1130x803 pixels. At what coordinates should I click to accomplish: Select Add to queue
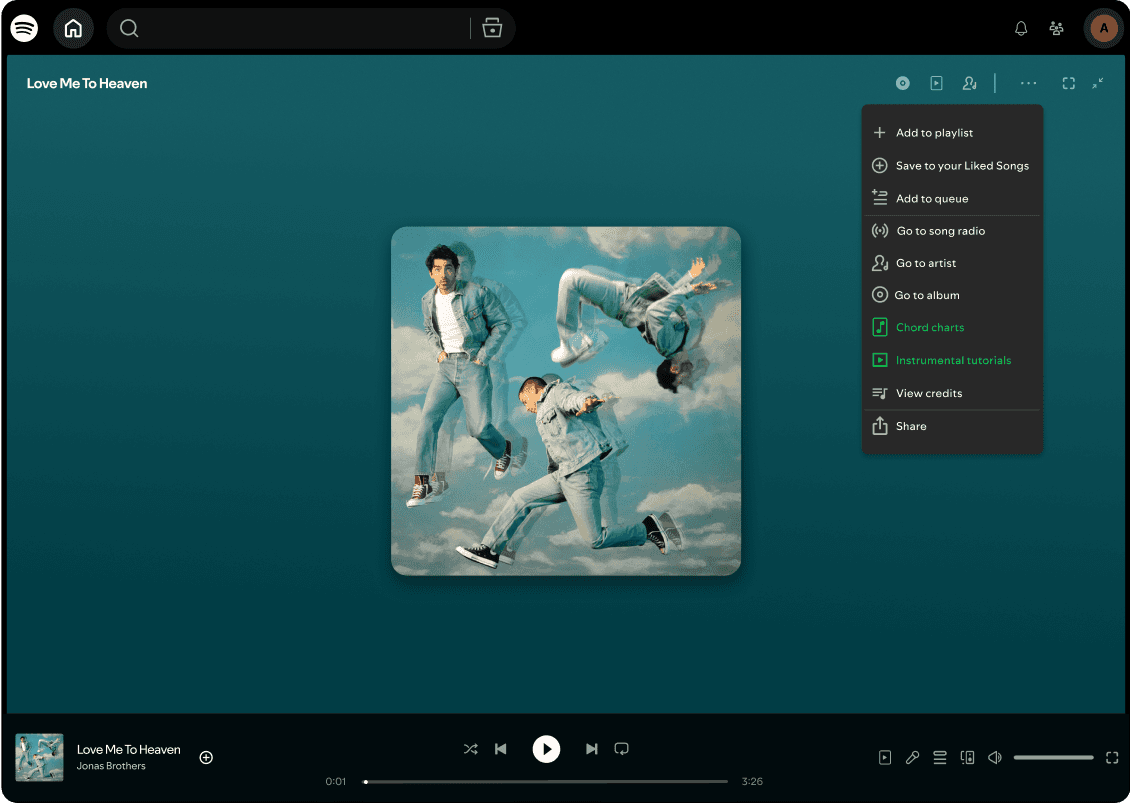[952, 198]
